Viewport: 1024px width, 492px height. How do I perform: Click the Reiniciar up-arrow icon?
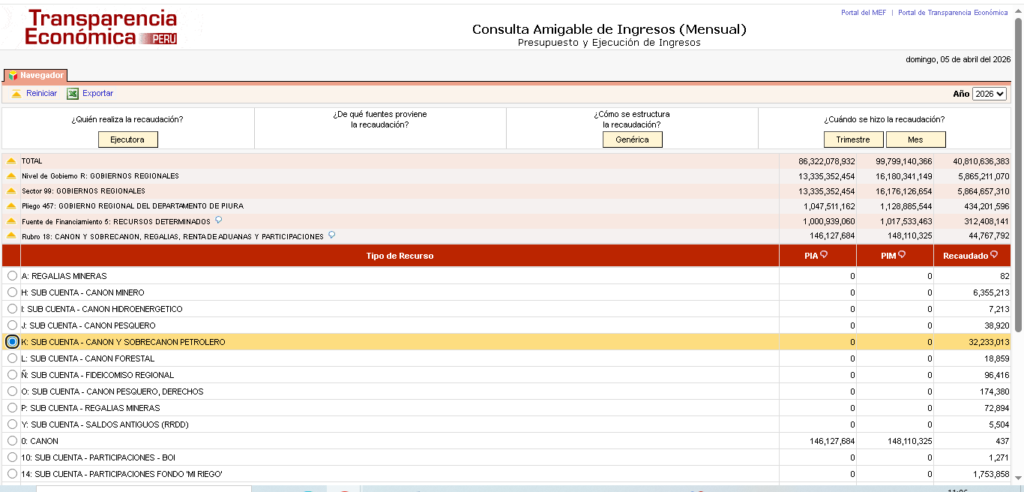click(x=16, y=93)
